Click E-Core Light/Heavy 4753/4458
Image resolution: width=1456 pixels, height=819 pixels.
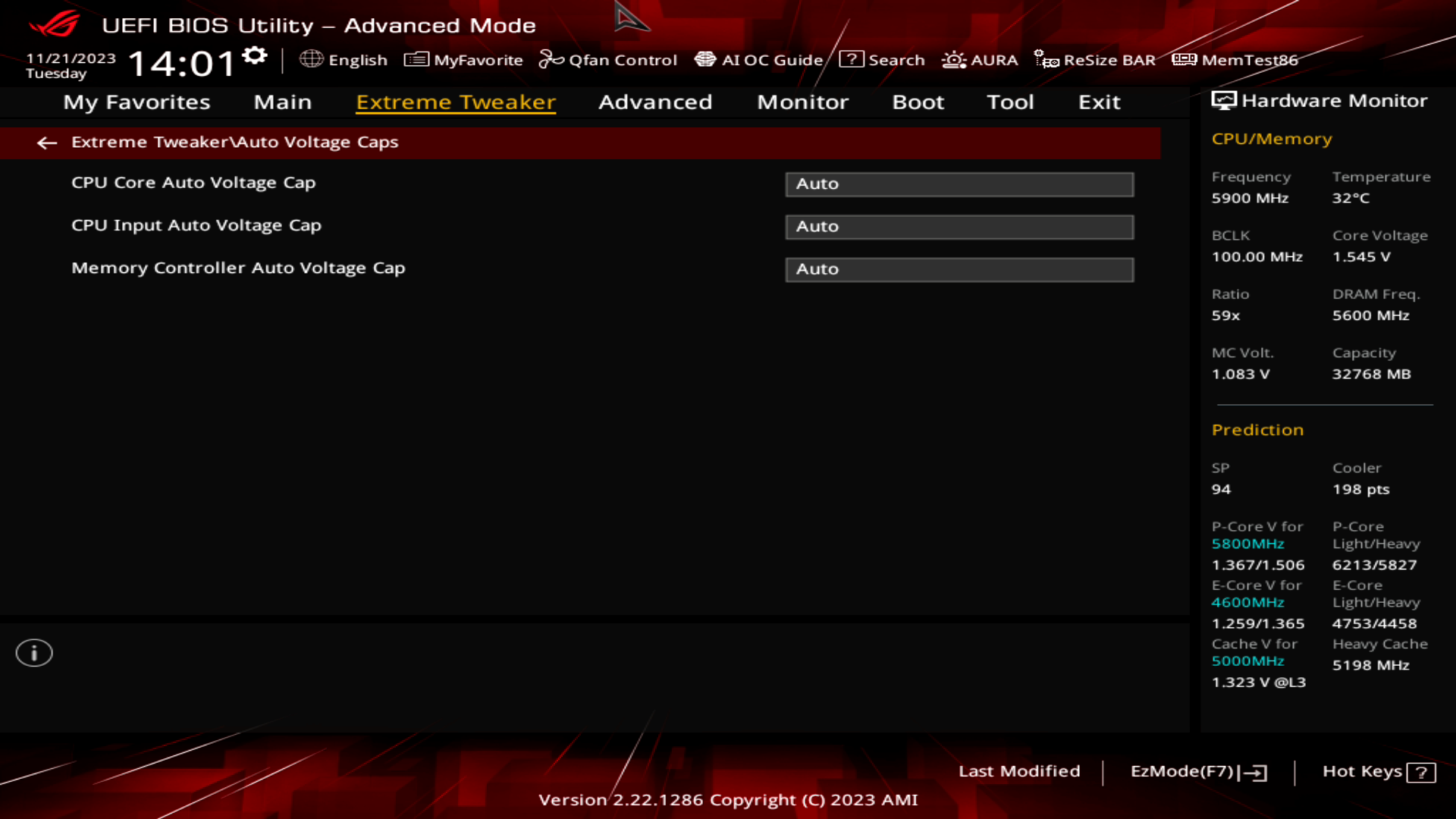(1374, 623)
